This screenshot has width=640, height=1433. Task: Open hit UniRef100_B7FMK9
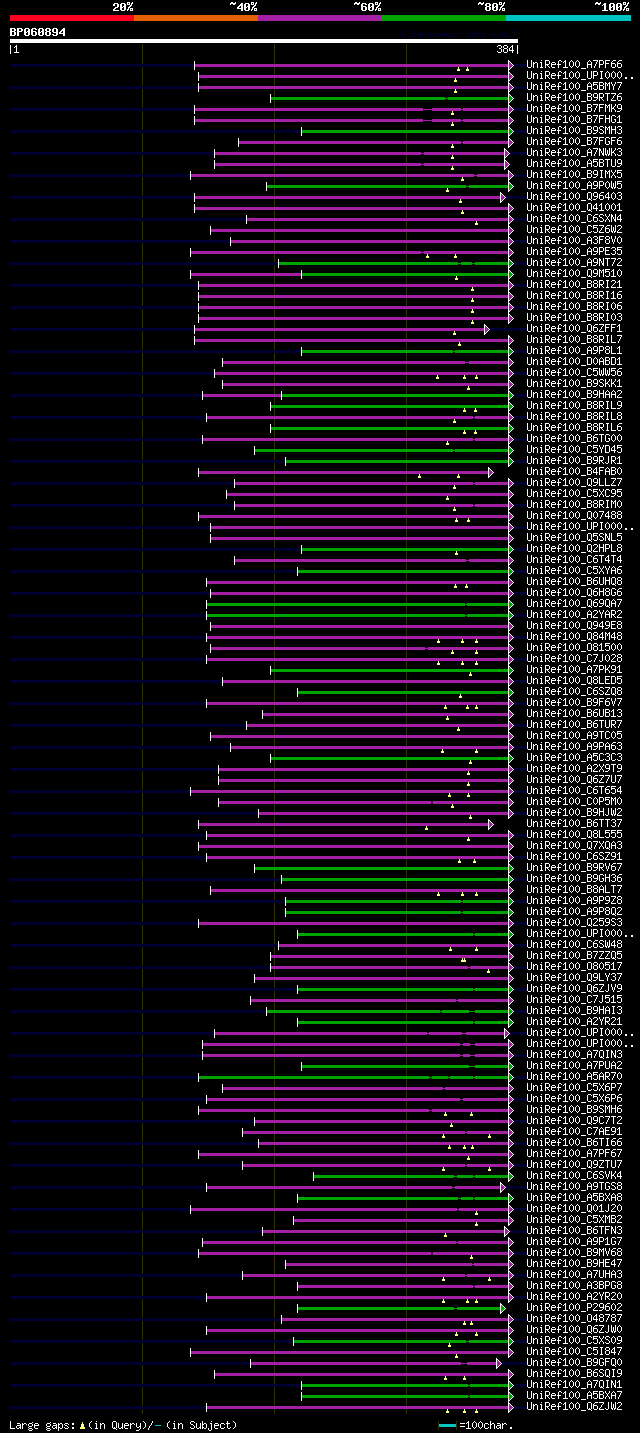[x=574, y=109]
